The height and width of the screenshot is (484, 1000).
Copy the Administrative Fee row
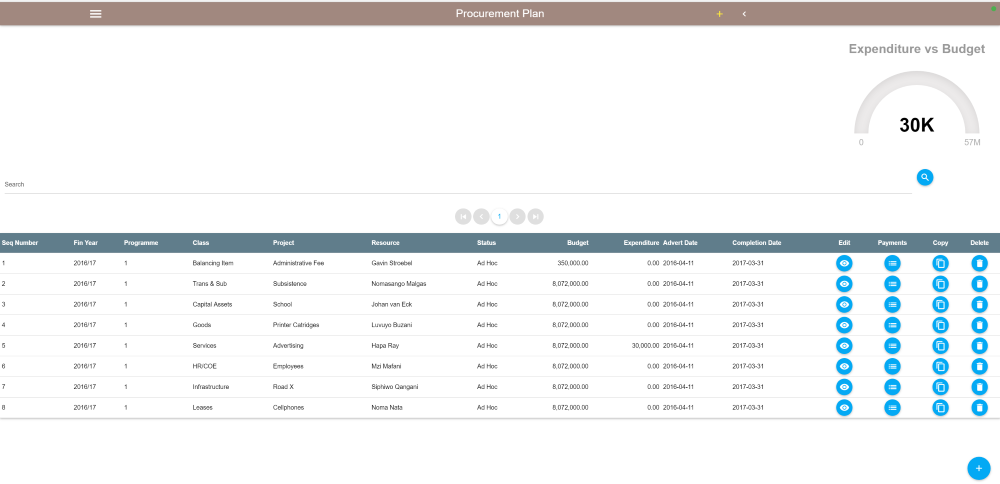940,263
